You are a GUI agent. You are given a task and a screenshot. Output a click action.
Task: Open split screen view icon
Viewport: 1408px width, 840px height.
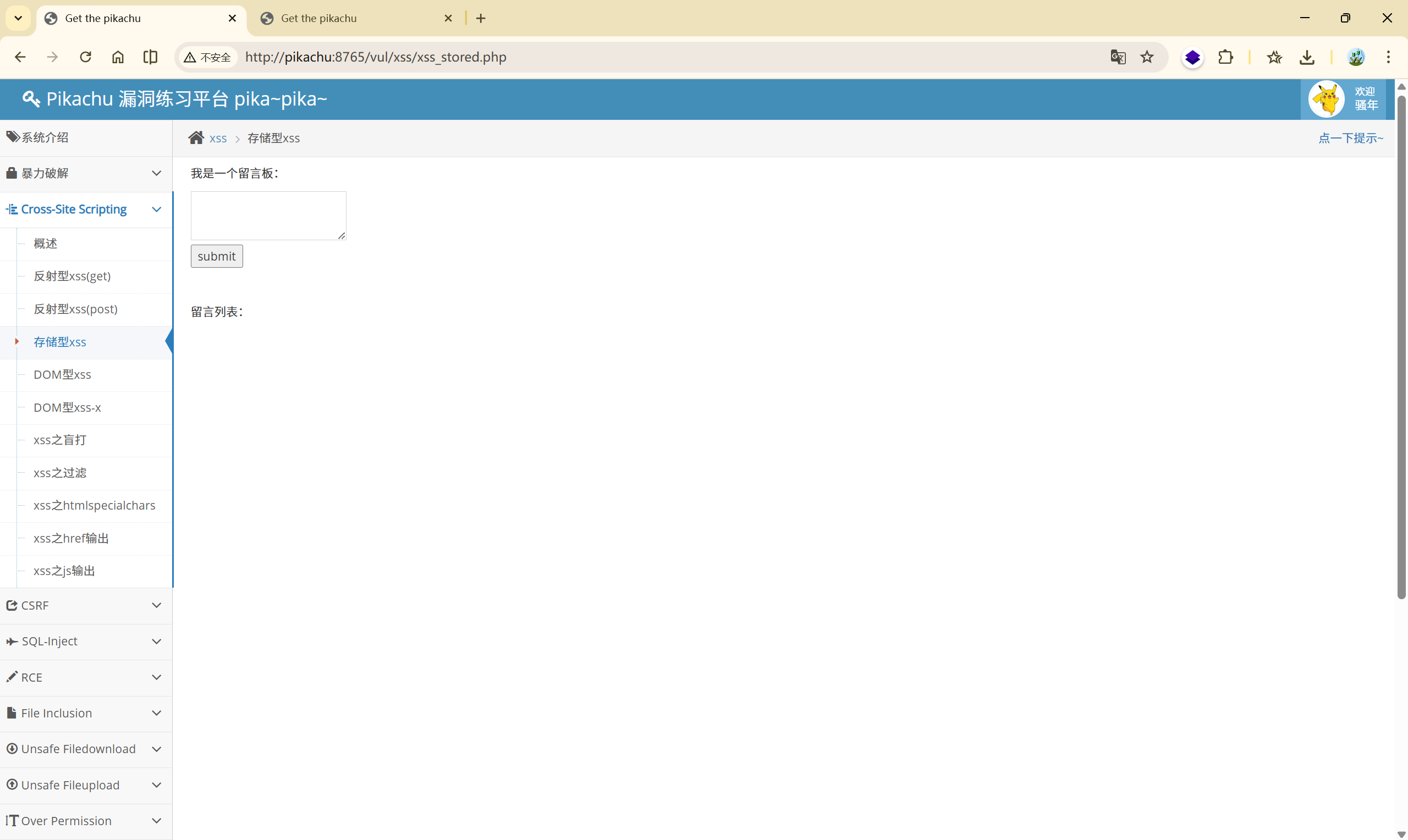click(x=150, y=57)
